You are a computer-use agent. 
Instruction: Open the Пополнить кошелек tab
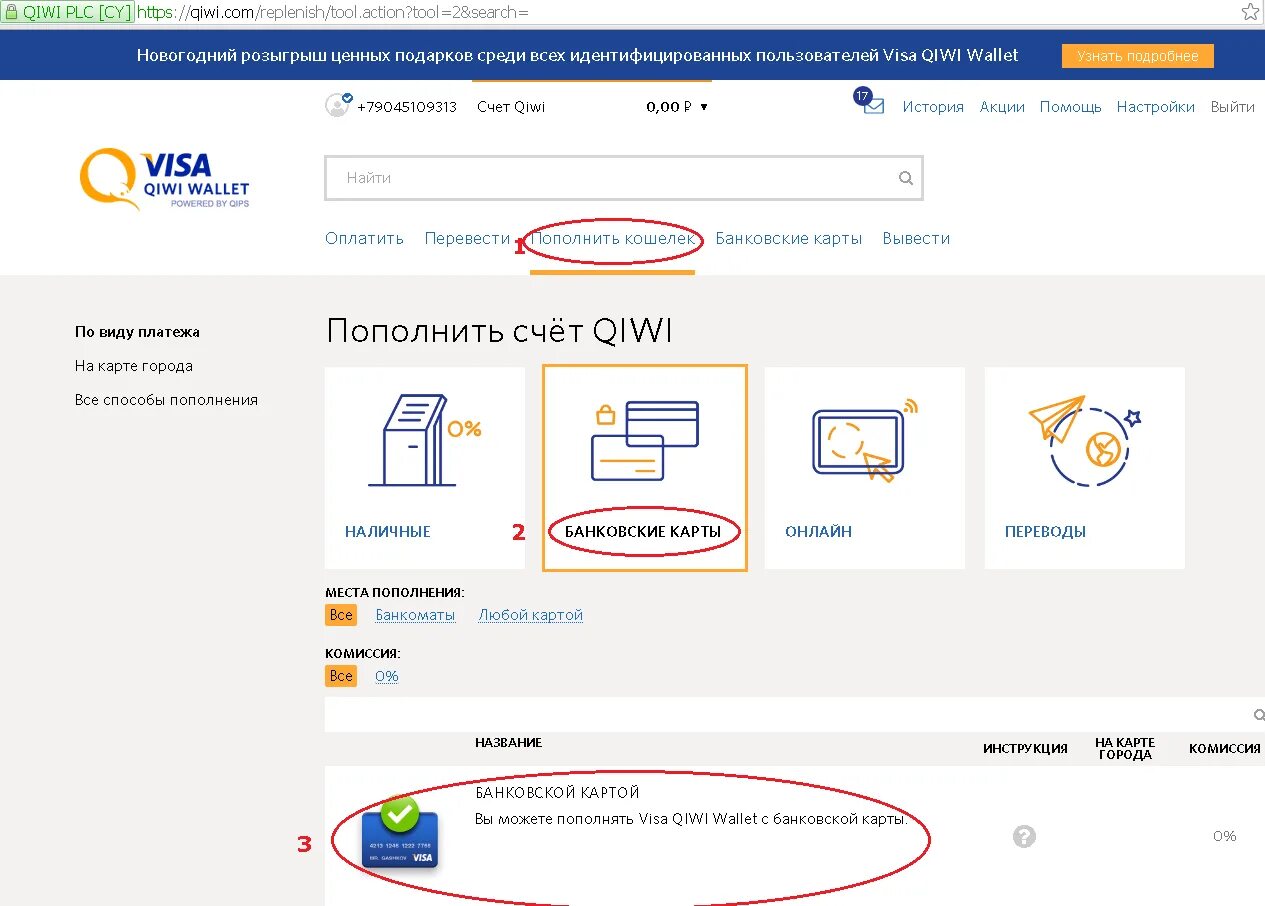(x=612, y=238)
